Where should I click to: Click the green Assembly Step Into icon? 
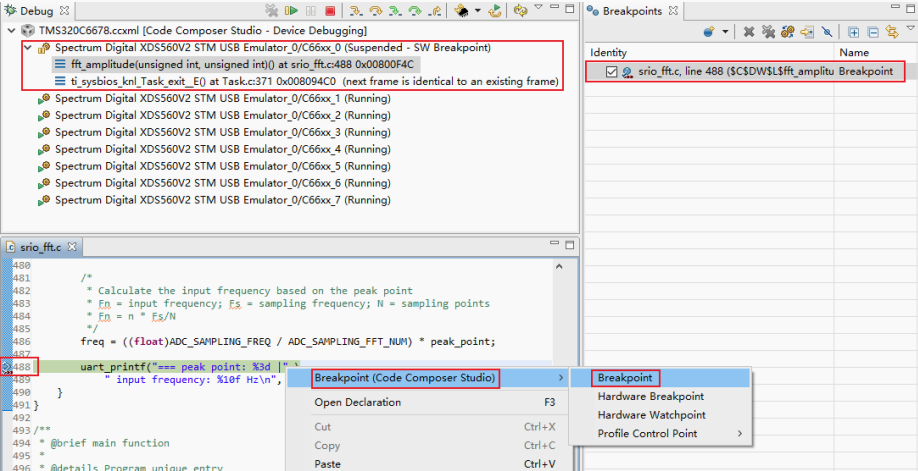tap(395, 11)
